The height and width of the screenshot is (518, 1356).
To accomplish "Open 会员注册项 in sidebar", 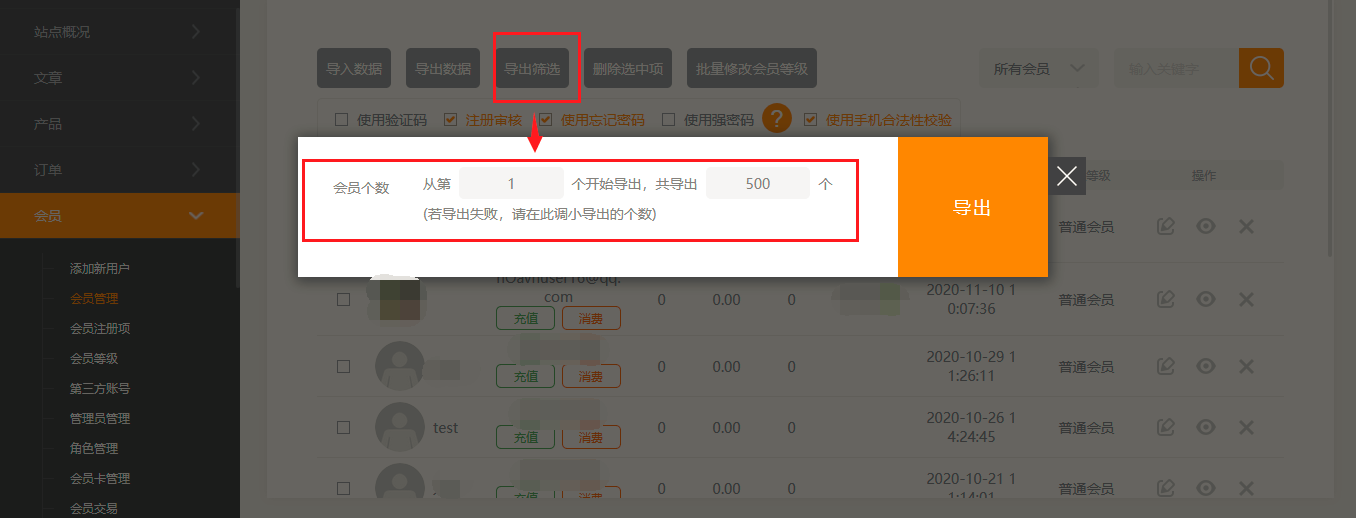I will [x=100, y=328].
